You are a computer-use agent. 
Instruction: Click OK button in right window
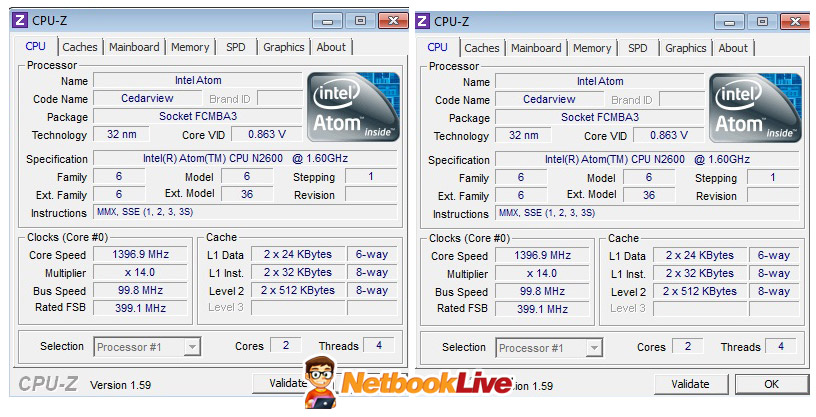(771, 384)
